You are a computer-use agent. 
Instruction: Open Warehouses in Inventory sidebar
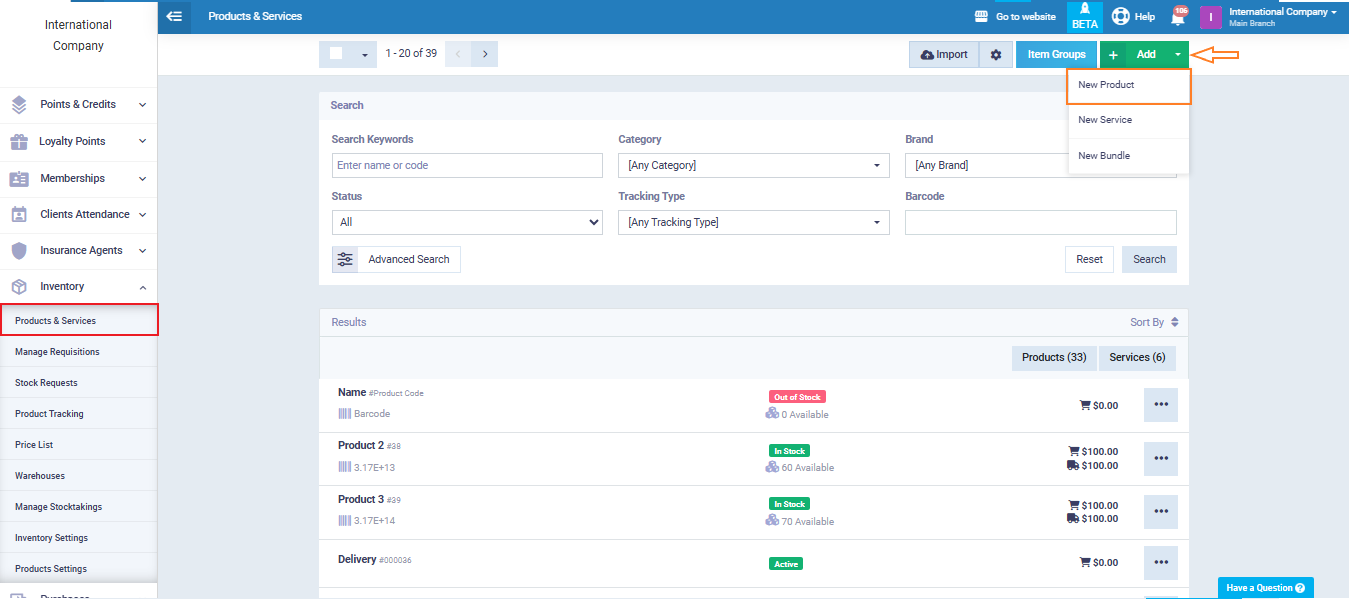click(x=39, y=476)
